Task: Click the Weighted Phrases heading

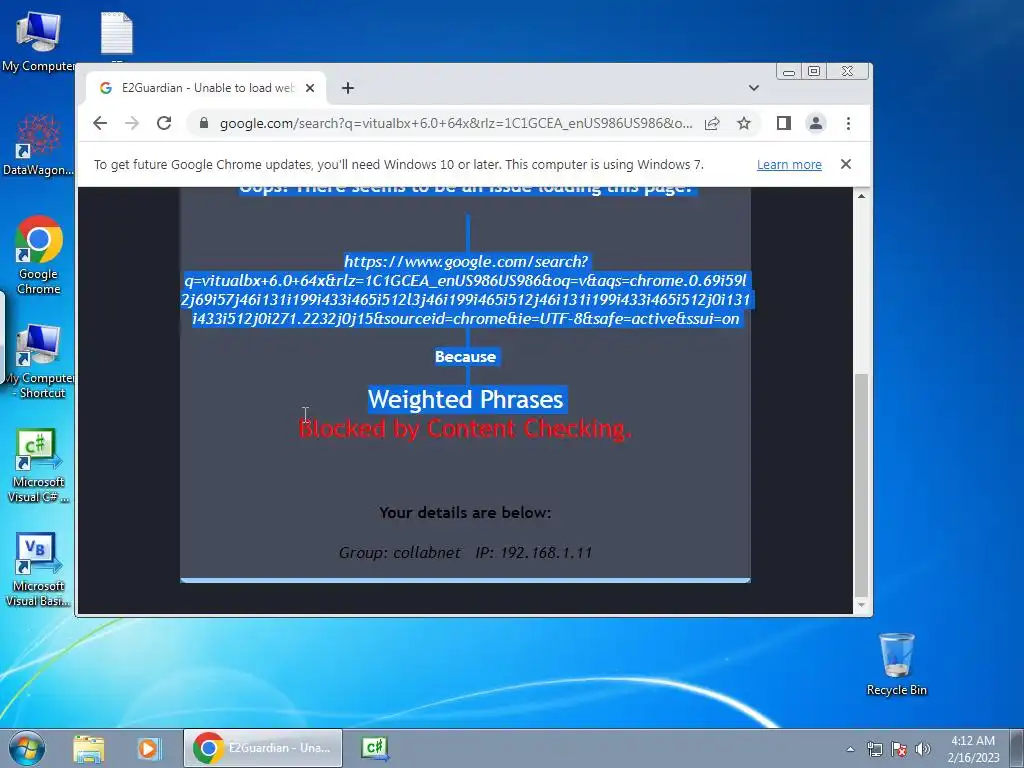Action: 466,399
